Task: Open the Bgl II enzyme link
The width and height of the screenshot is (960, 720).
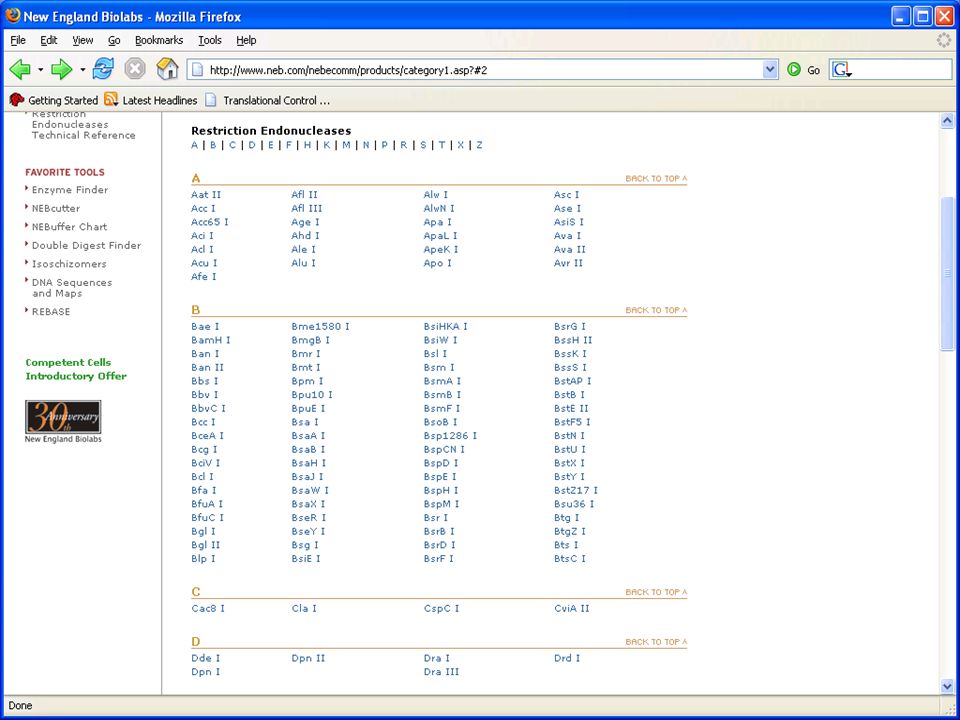Action: coord(205,545)
